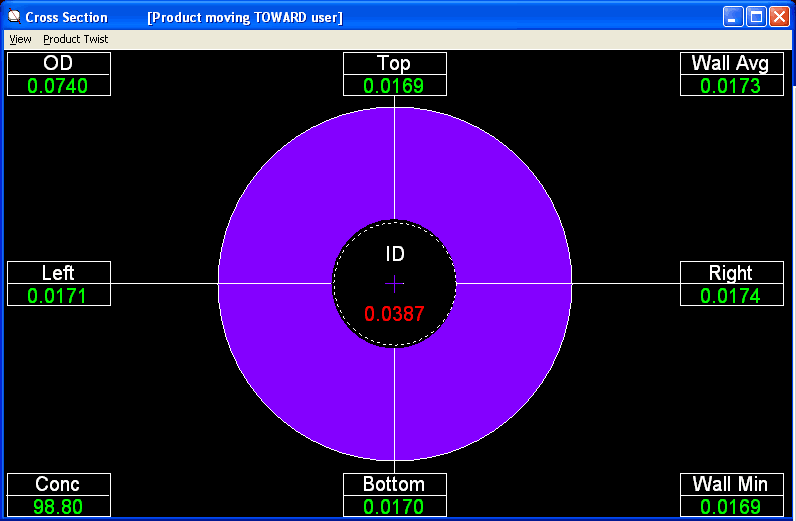Click the Wall Avg value 0.0173
This screenshot has height=521, width=796.
pos(730,86)
